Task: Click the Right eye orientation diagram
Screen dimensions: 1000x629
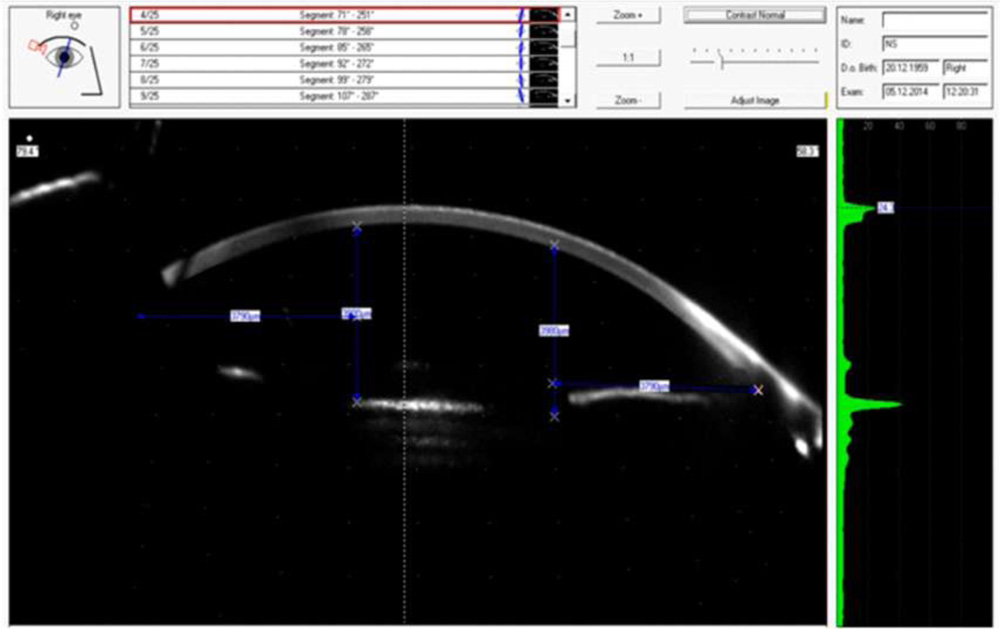Action: click(60, 57)
